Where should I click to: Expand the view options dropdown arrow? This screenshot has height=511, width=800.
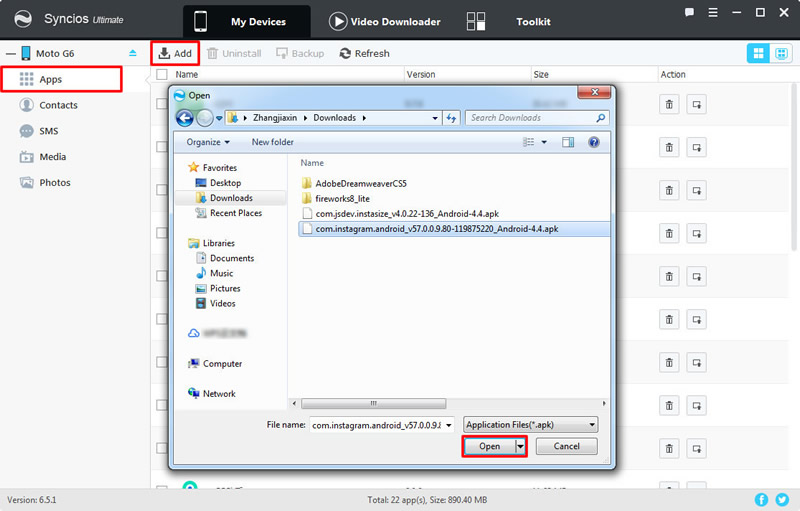544,142
